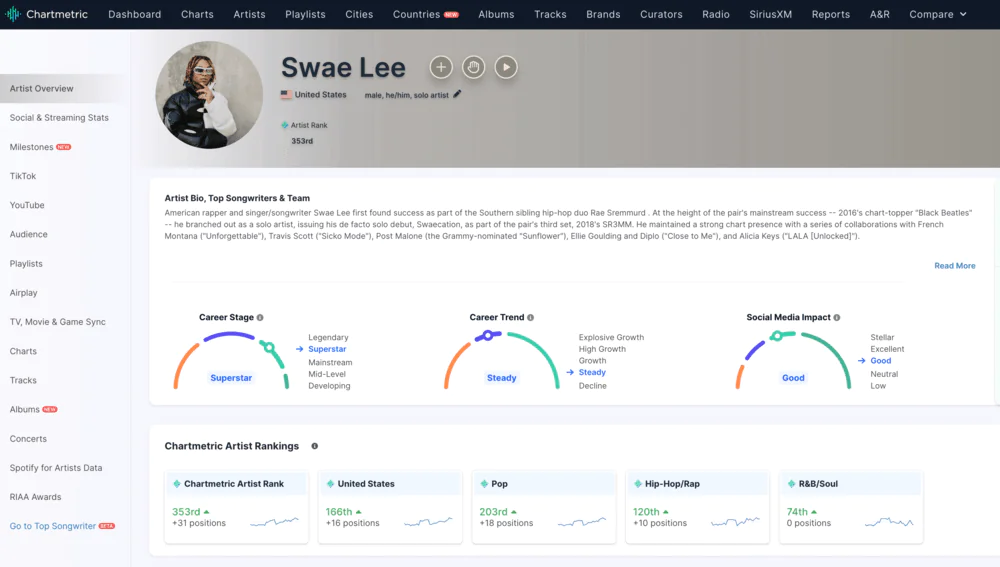Go to Artists in top navigation

click(x=249, y=14)
